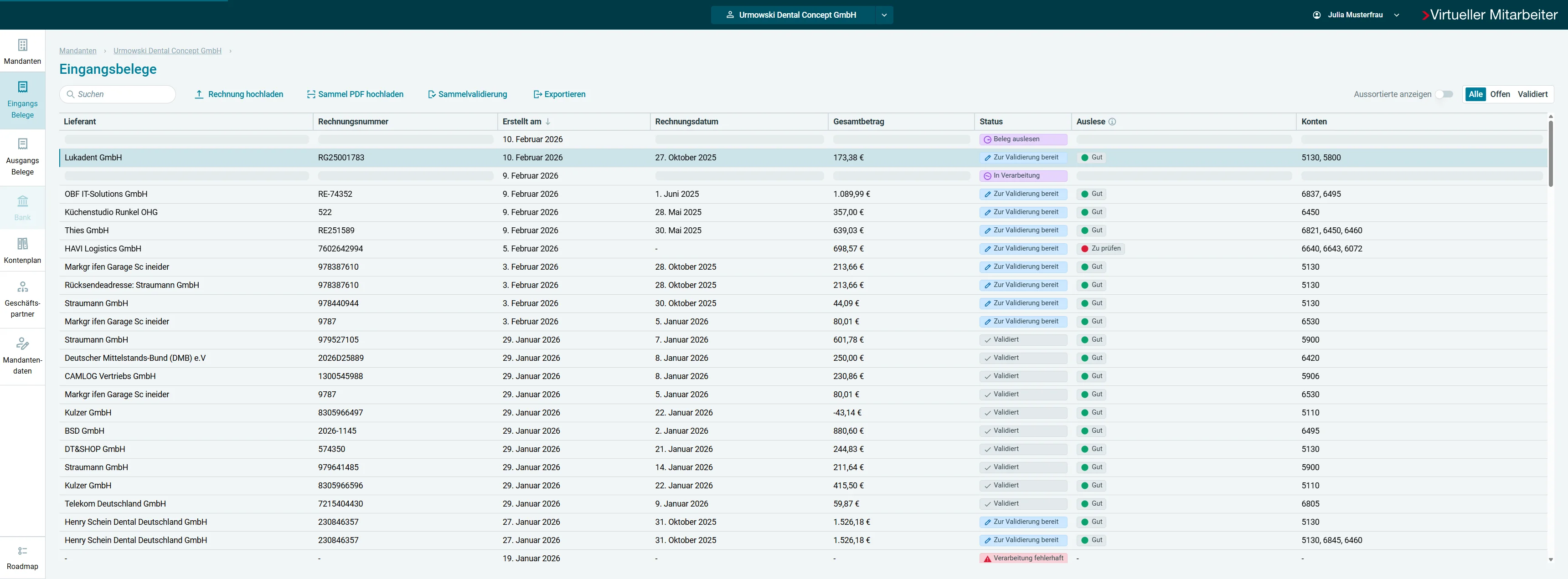The height and width of the screenshot is (579, 1568).
Task: Open the Julia Musterfrau account dropdown
Action: tap(1396, 15)
